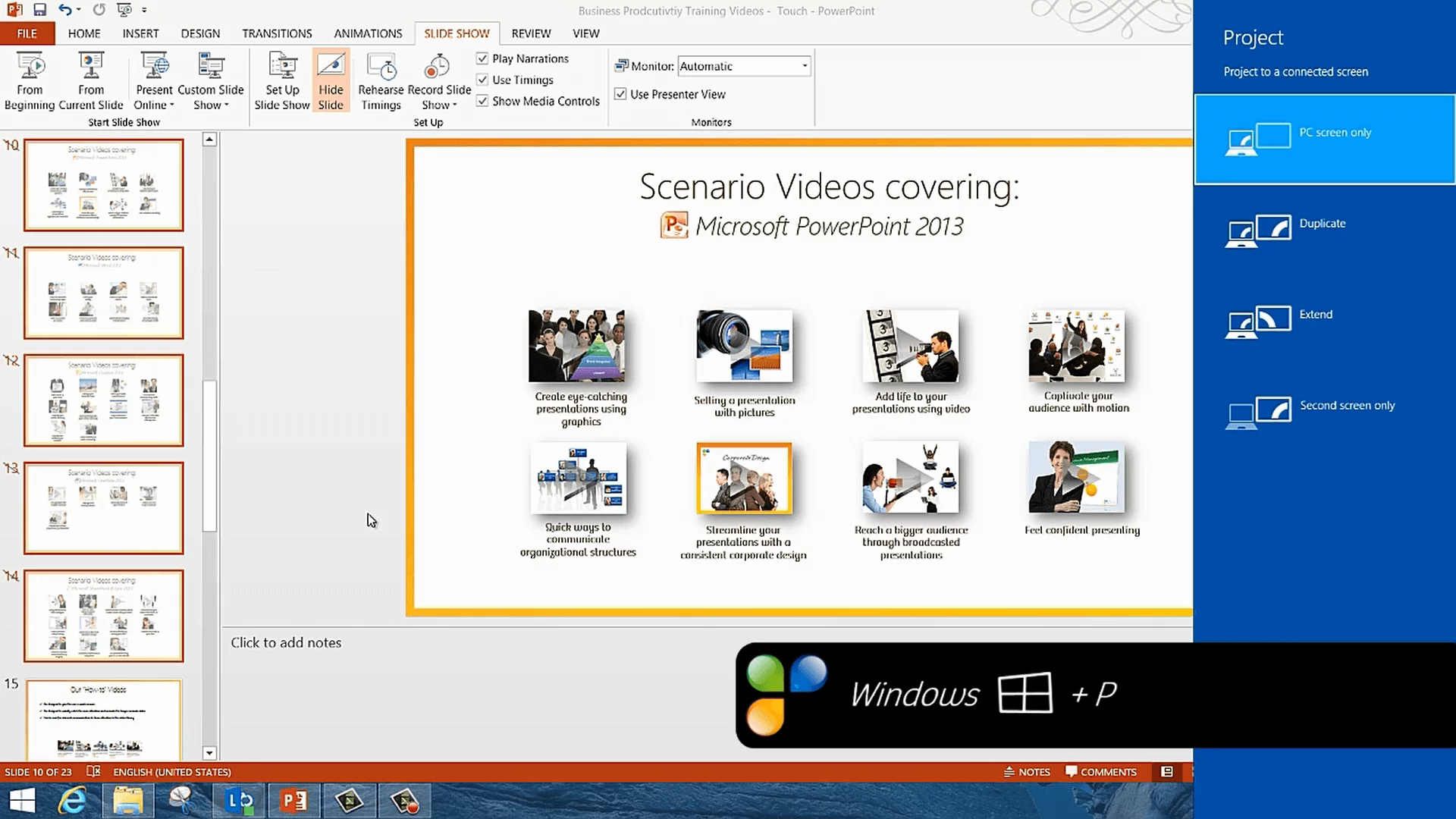
Task: Uncheck the Play Narrations checkbox
Action: [482, 58]
